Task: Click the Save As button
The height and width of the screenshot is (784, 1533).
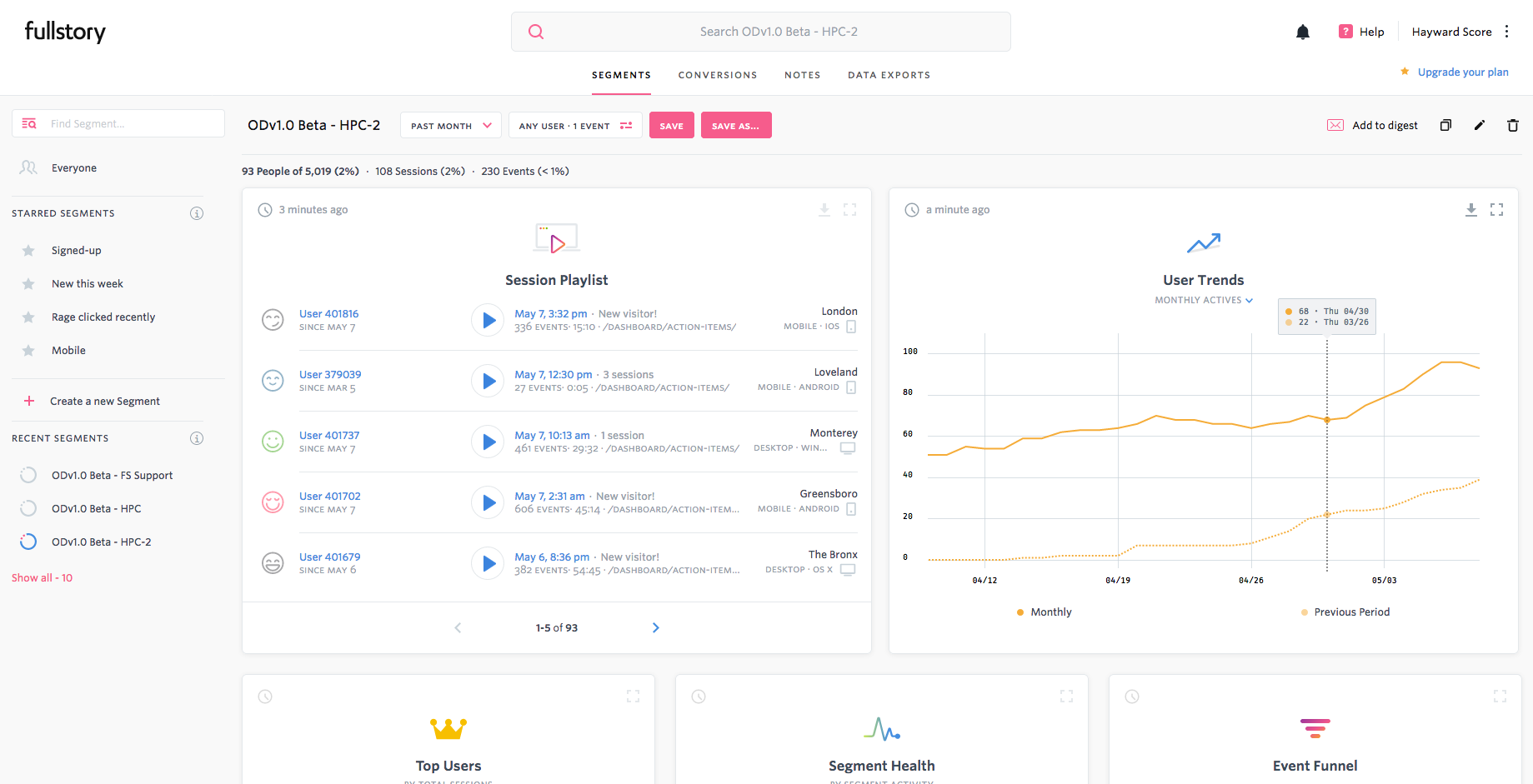Action: (x=736, y=126)
